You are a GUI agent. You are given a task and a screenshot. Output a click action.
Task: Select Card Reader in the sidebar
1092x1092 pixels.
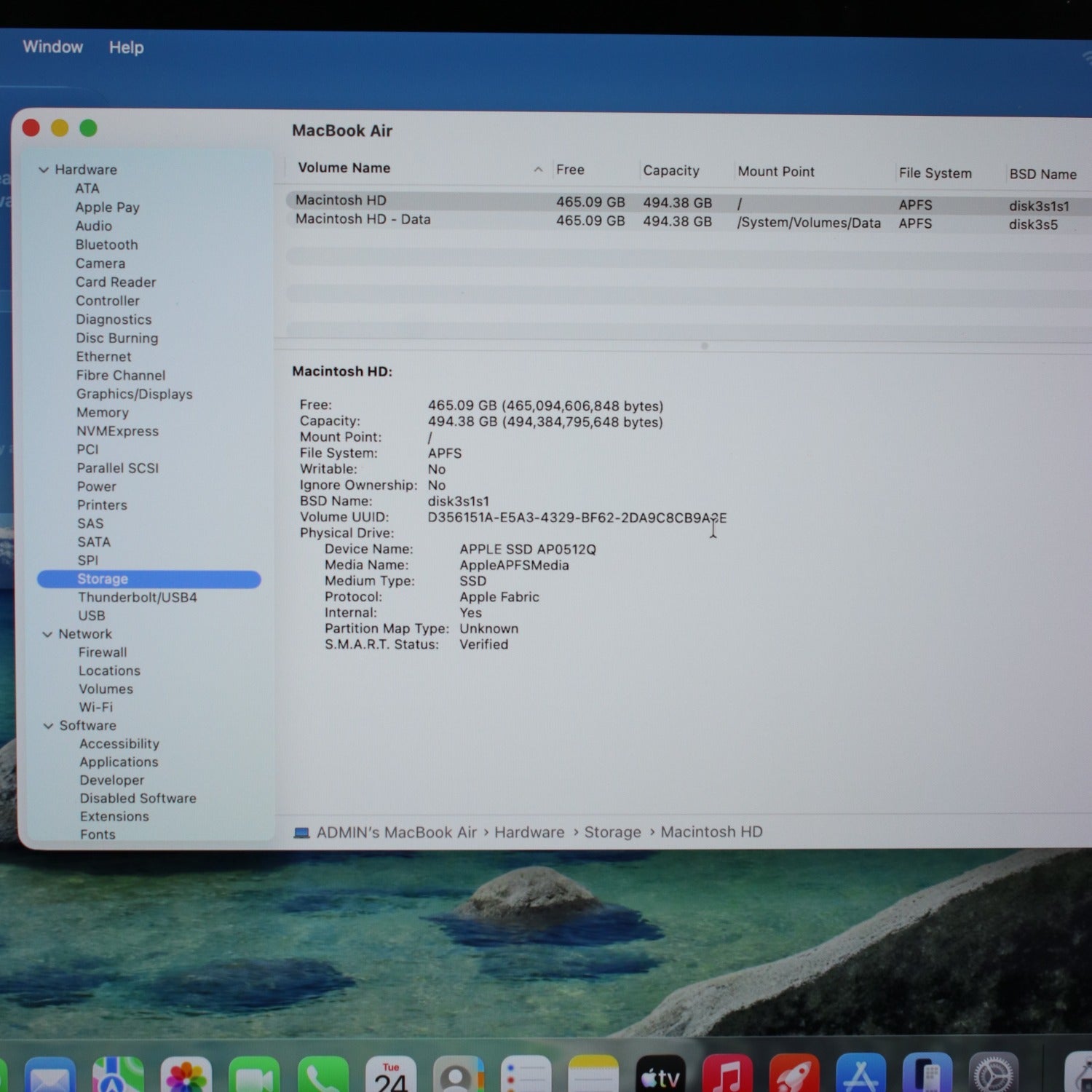[116, 282]
